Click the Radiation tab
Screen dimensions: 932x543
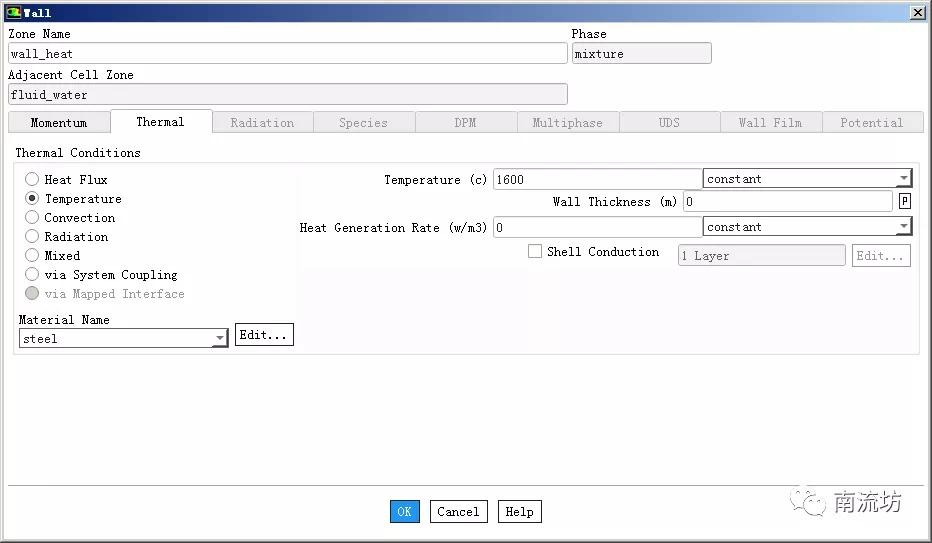tap(262, 122)
